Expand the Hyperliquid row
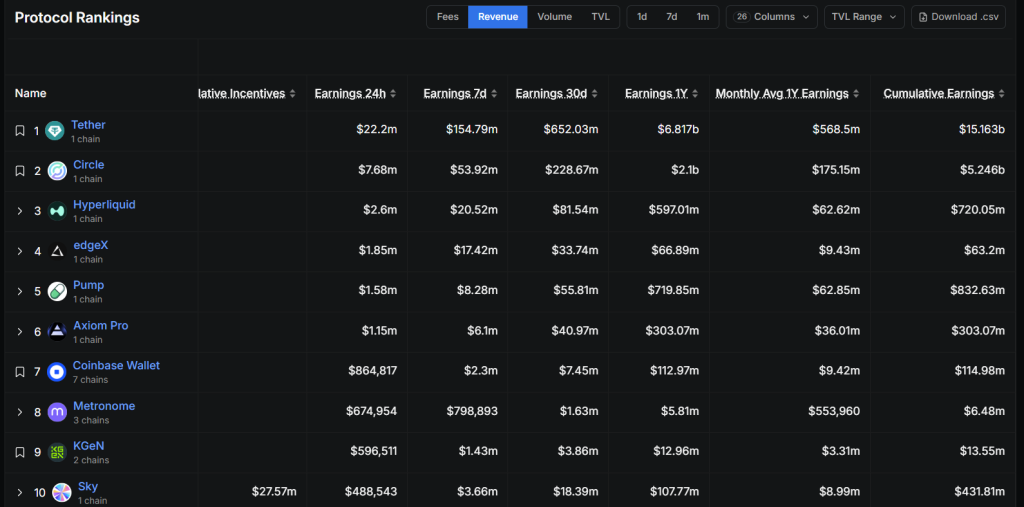Viewport: 1024px width, 507px height. pyautogui.click(x=19, y=211)
